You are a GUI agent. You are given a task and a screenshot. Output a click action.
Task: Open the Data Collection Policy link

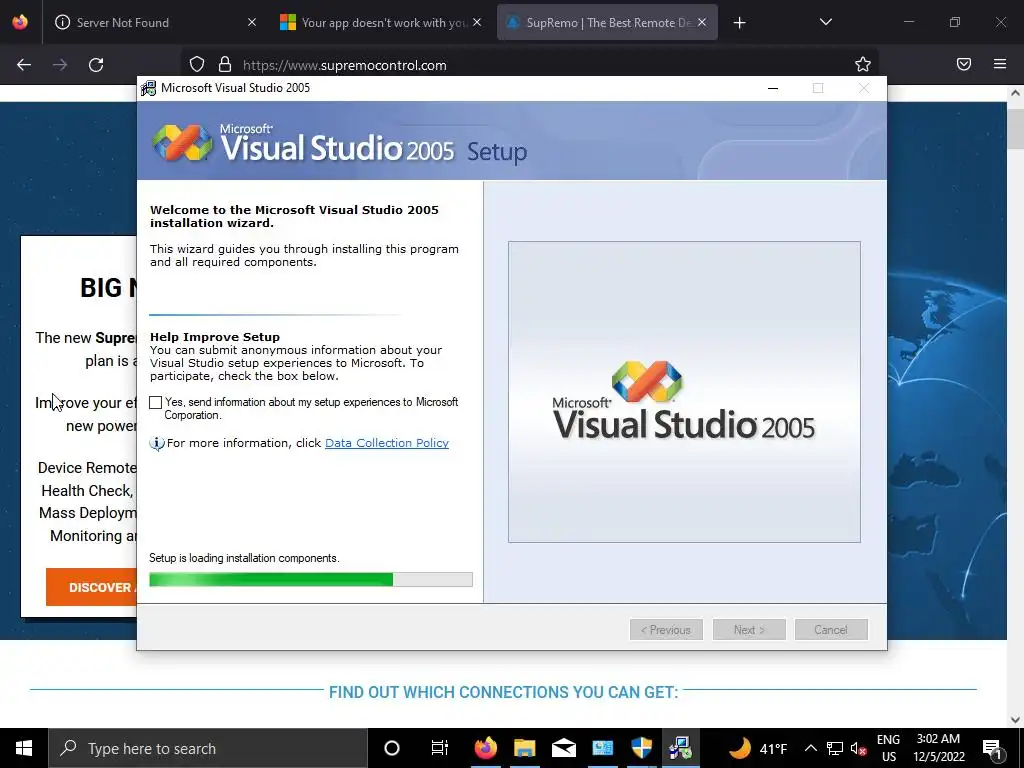tap(387, 443)
